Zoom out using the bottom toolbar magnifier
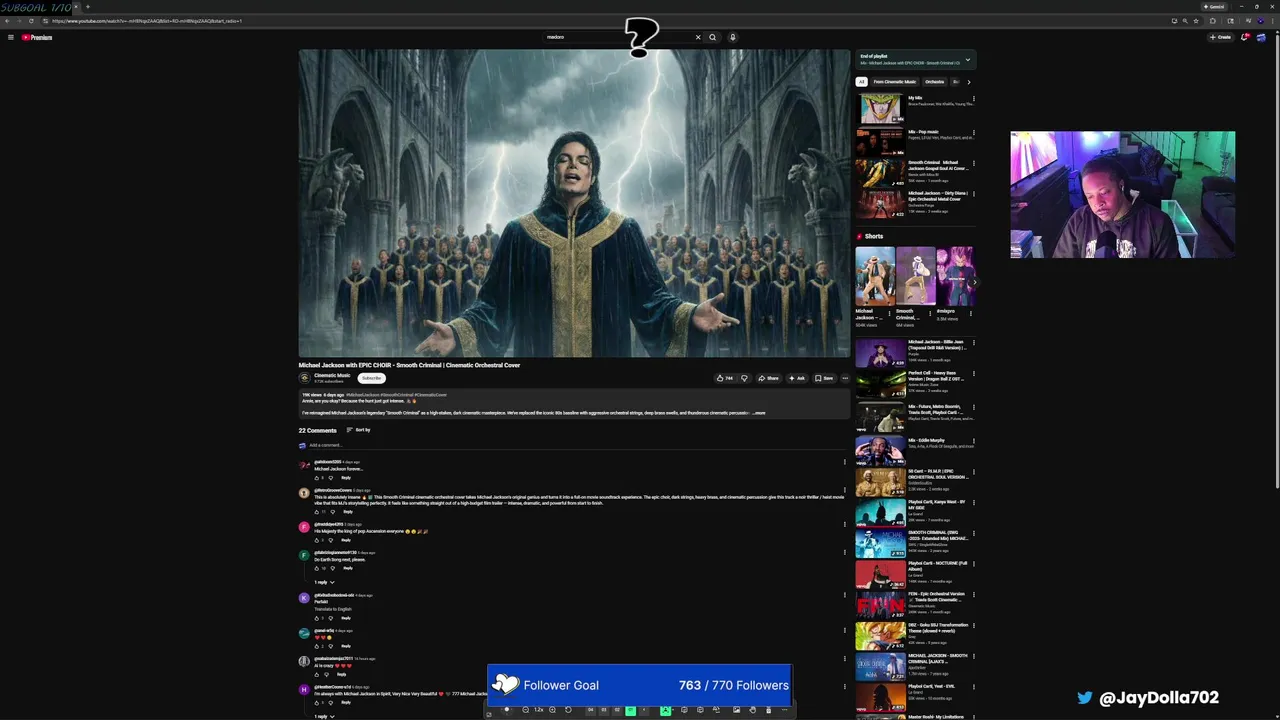 coord(525,710)
